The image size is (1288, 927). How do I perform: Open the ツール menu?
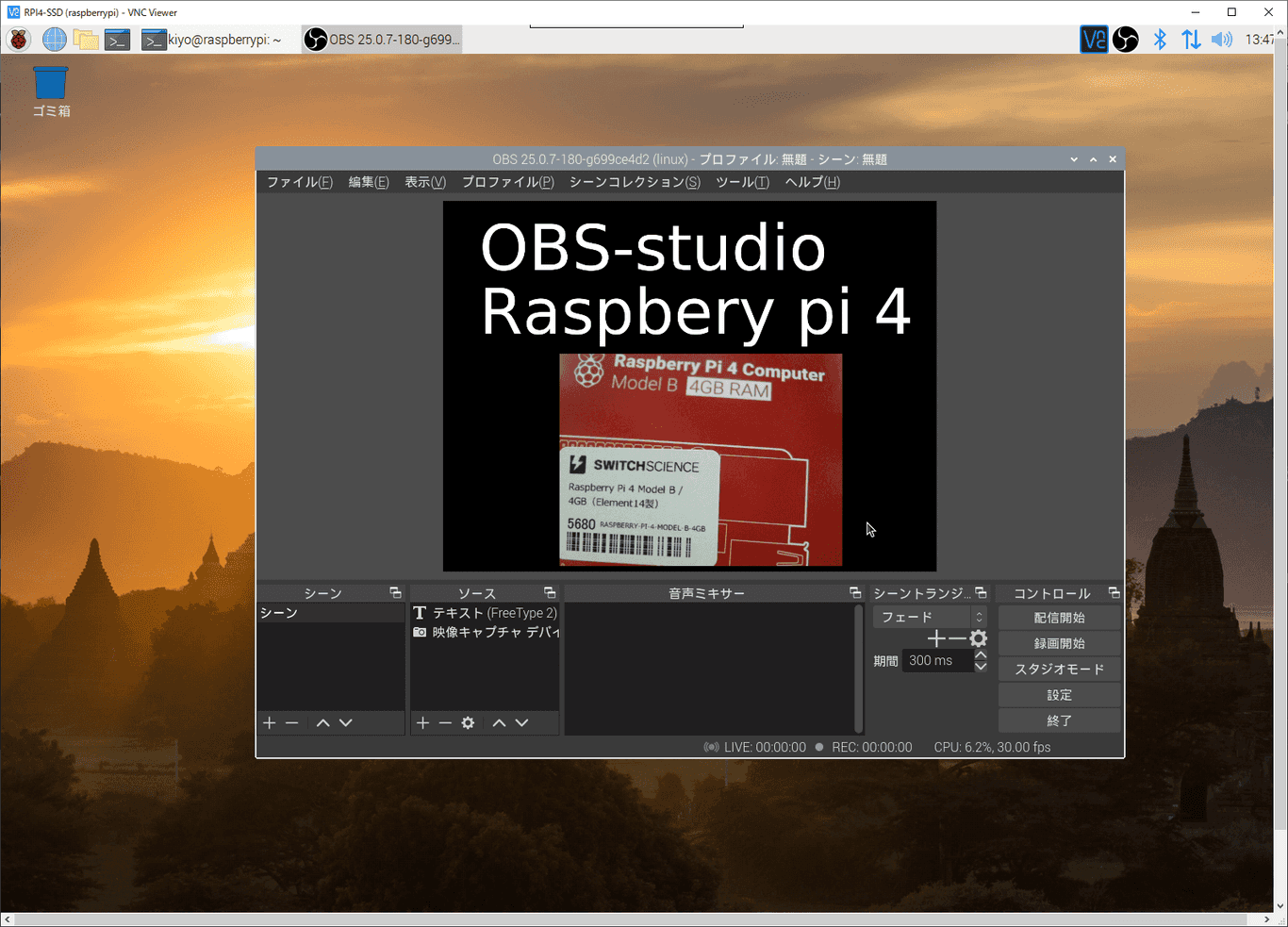742,182
